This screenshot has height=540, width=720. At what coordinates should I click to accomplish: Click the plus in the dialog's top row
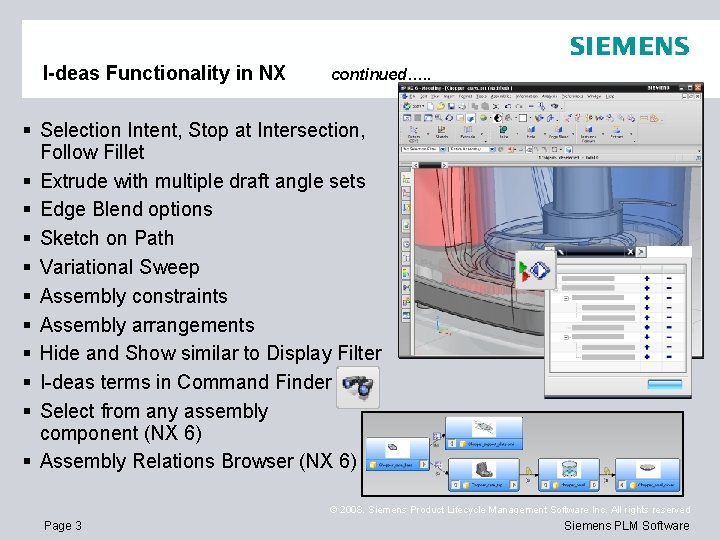point(647,278)
